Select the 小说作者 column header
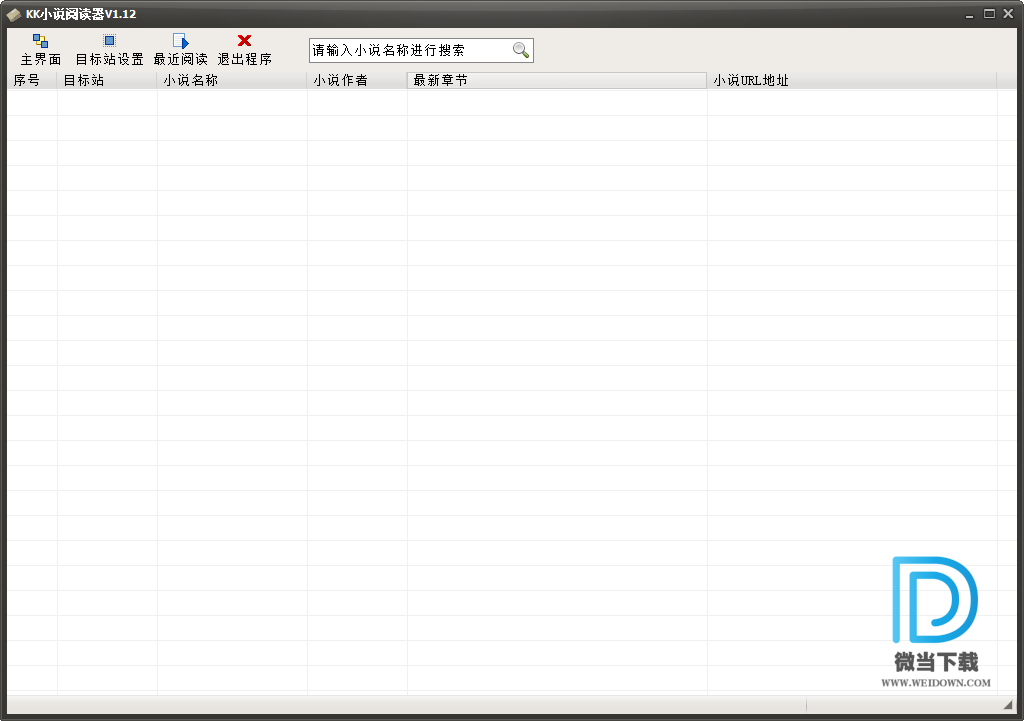Image resolution: width=1024 pixels, height=721 pixels. 357,80
